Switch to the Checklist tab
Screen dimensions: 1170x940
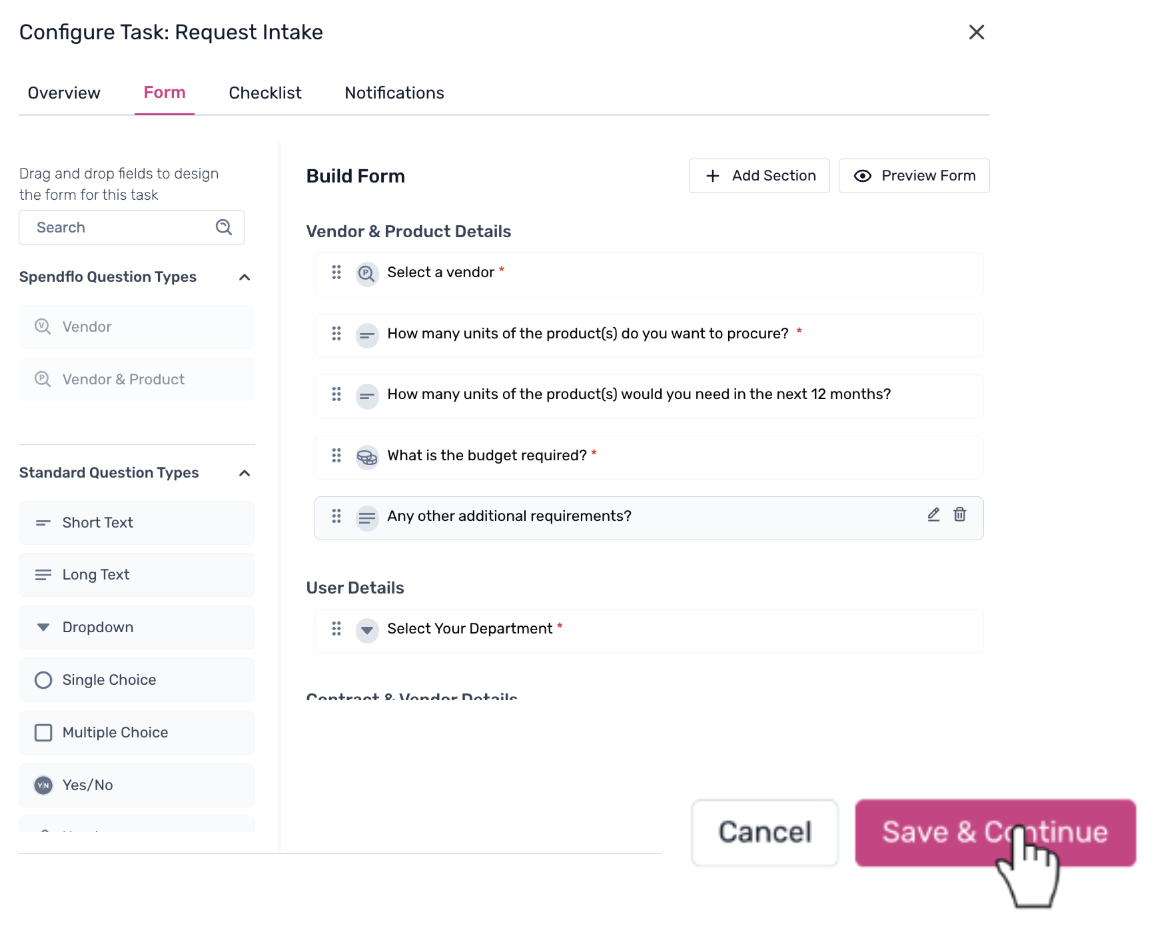[265, 93]
